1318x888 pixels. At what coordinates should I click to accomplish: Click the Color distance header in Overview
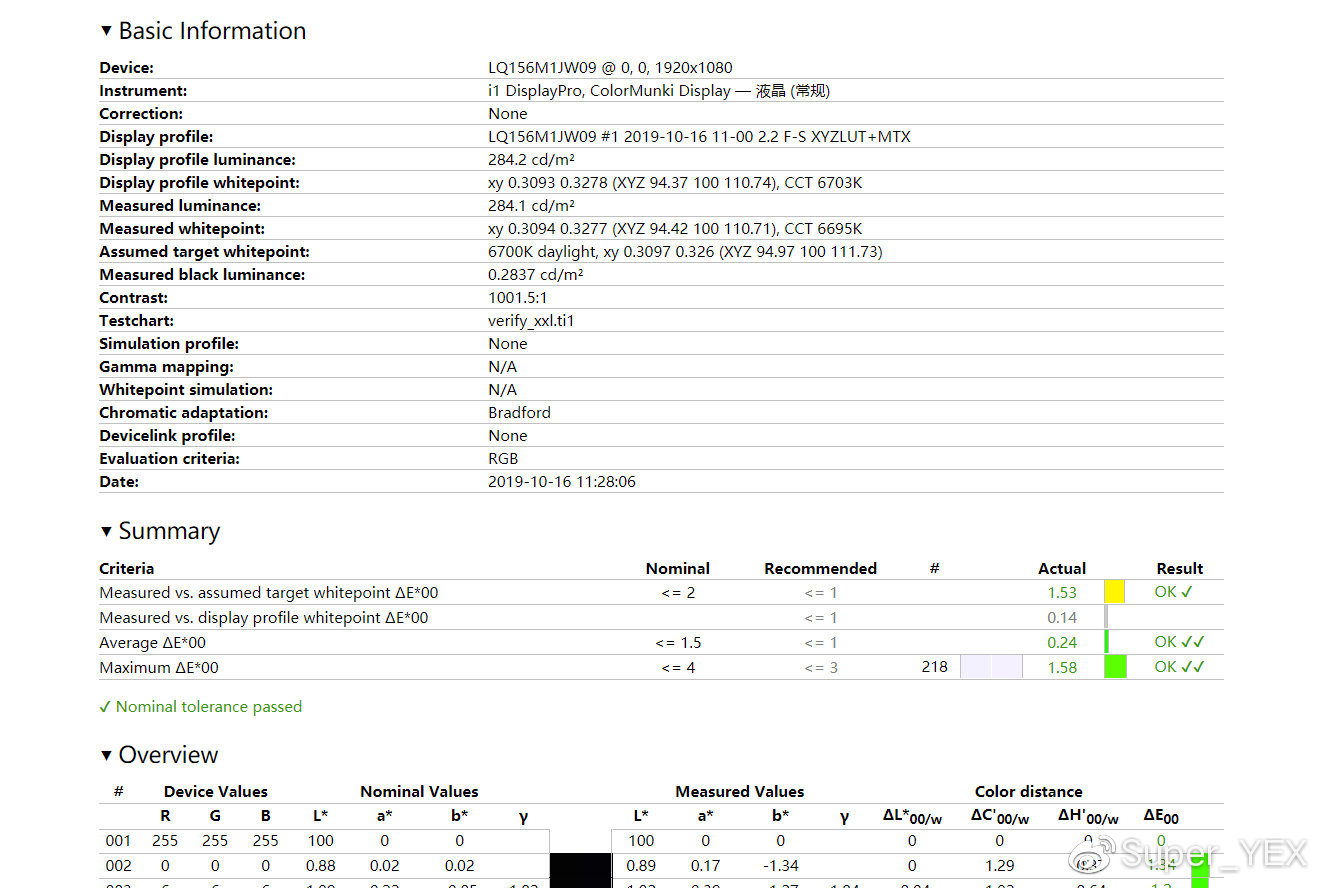point(1028,791)
